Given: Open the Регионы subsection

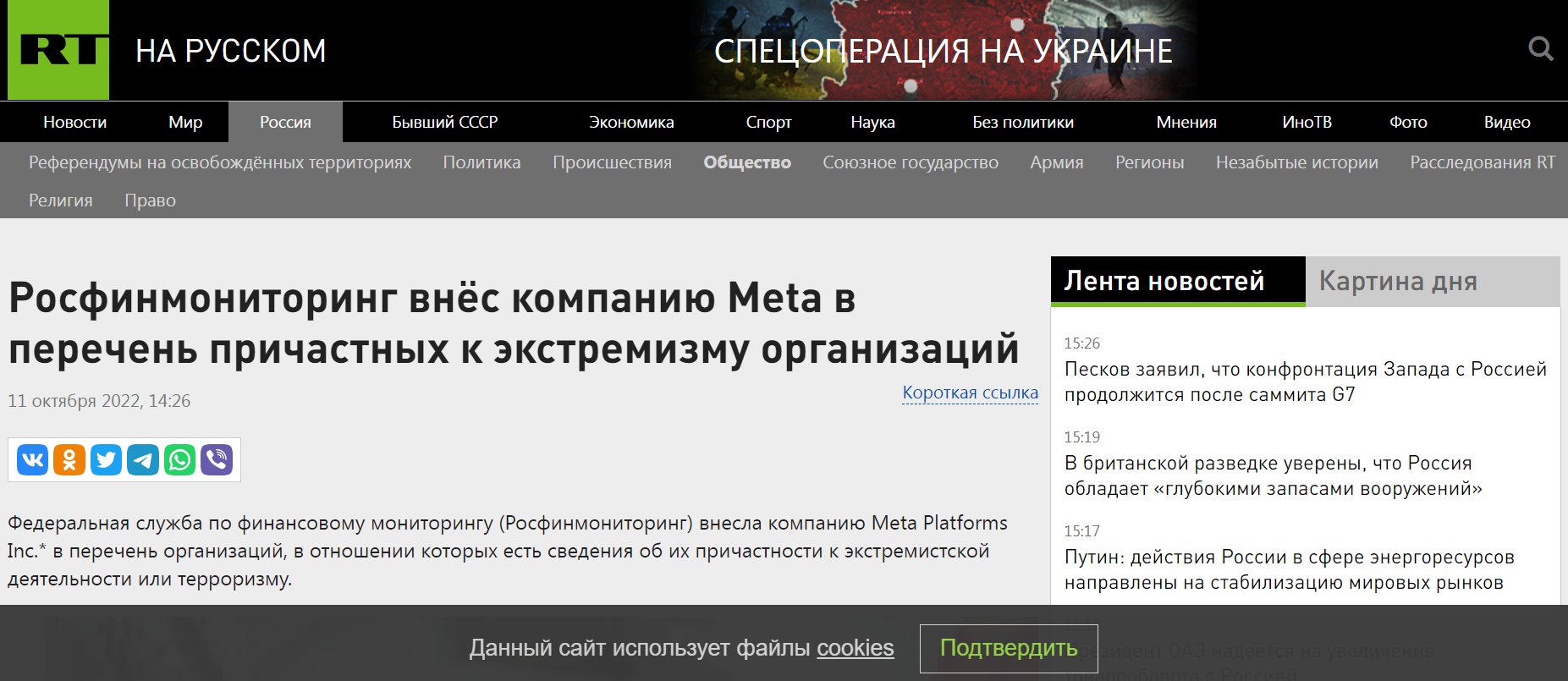Looking at the screenshot, I should 1149,162.
